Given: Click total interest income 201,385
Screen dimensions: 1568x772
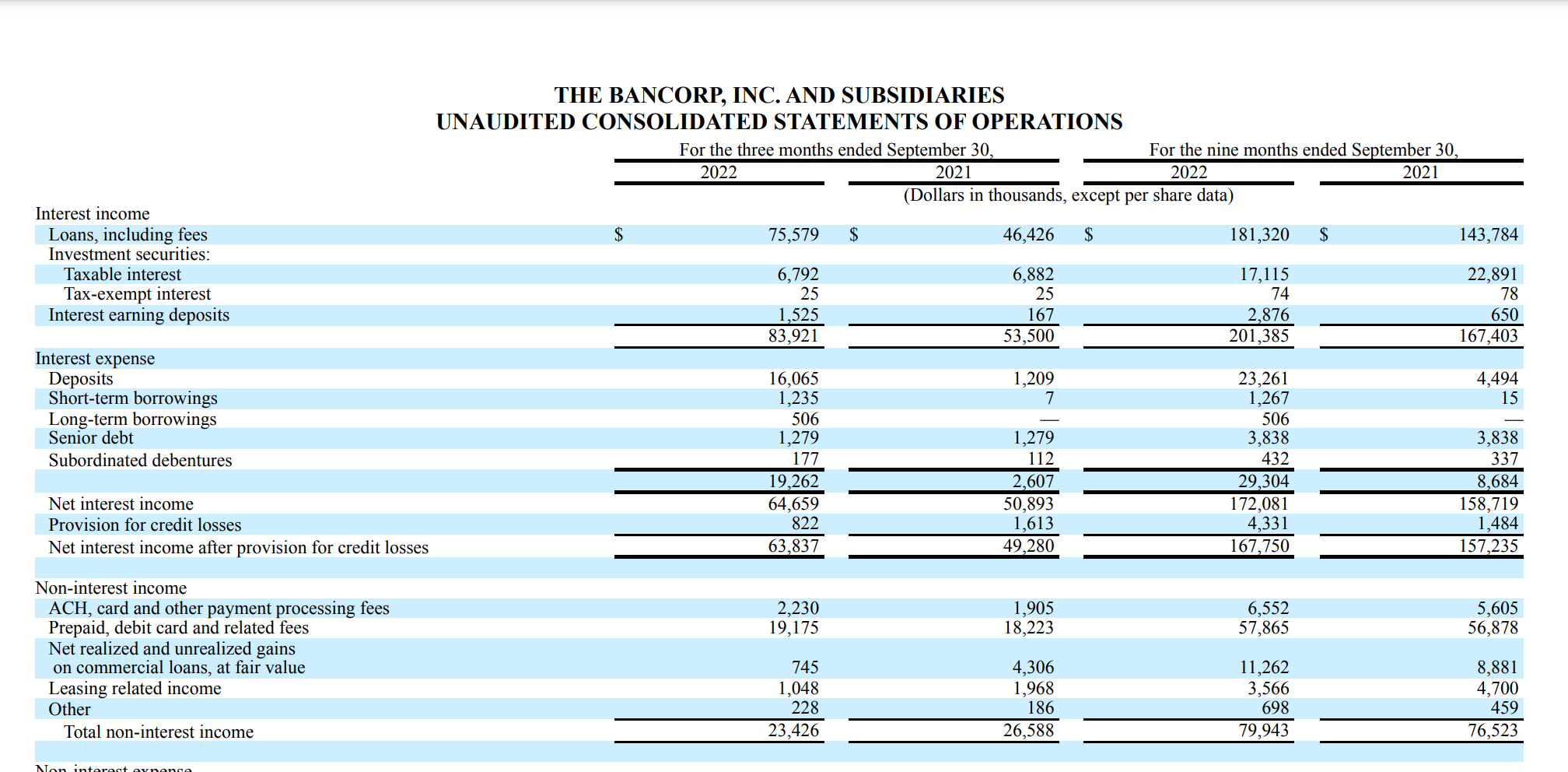Looking at the screenshot, I should [x=1258, y=335].
